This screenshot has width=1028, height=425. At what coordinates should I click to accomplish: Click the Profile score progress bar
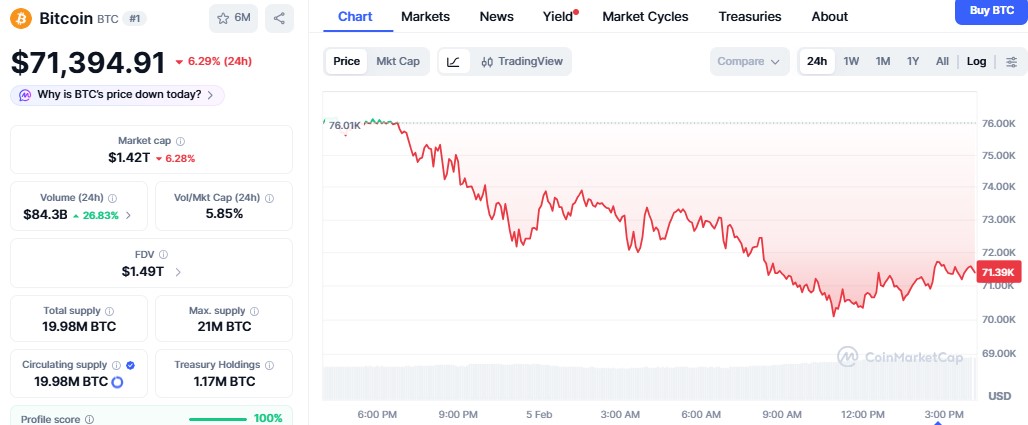click(217, 419)
